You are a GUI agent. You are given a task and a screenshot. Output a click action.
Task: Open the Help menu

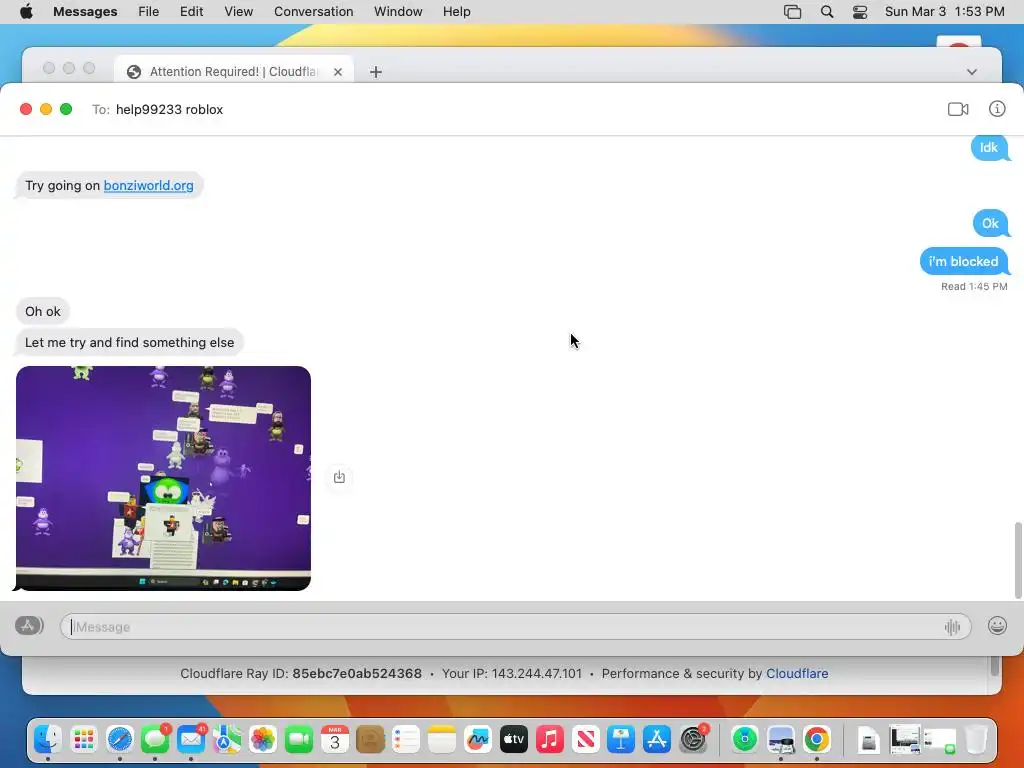tap(456, 12)
